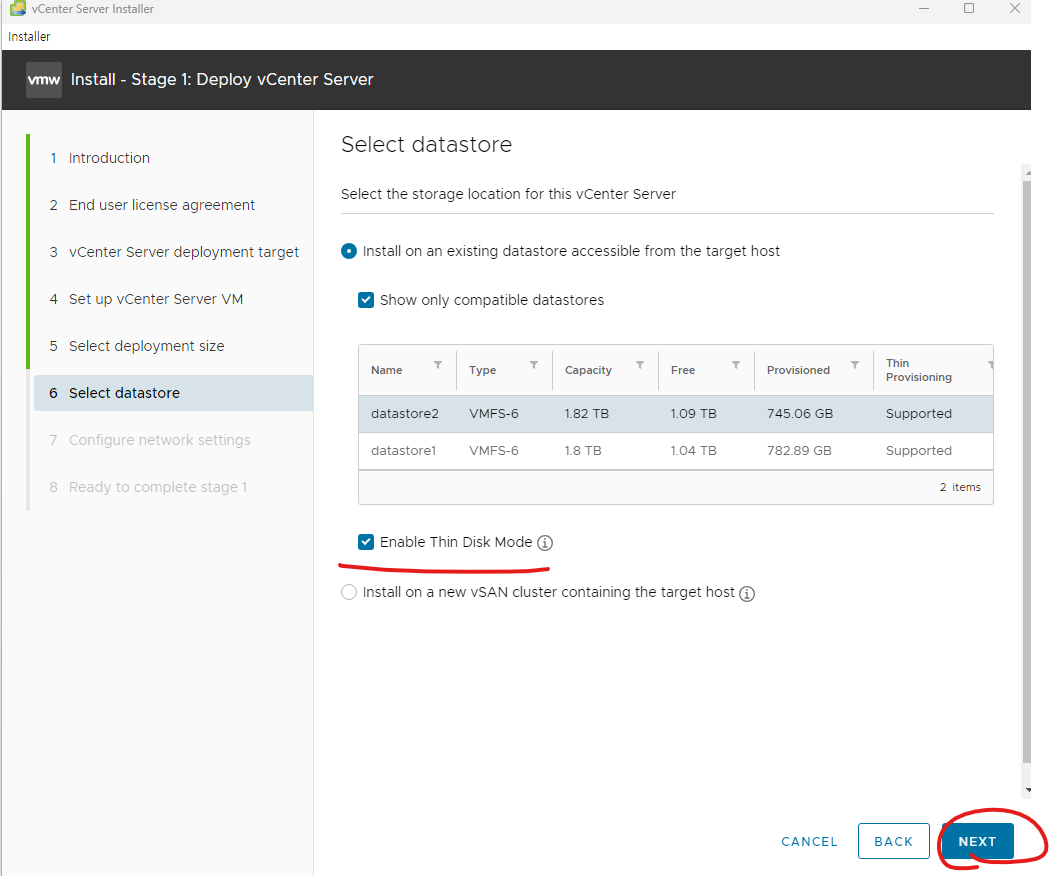Click vCenter Server Installer app icon in title bar
This screenshot has width=1051, height=876.
click(18, 9)
